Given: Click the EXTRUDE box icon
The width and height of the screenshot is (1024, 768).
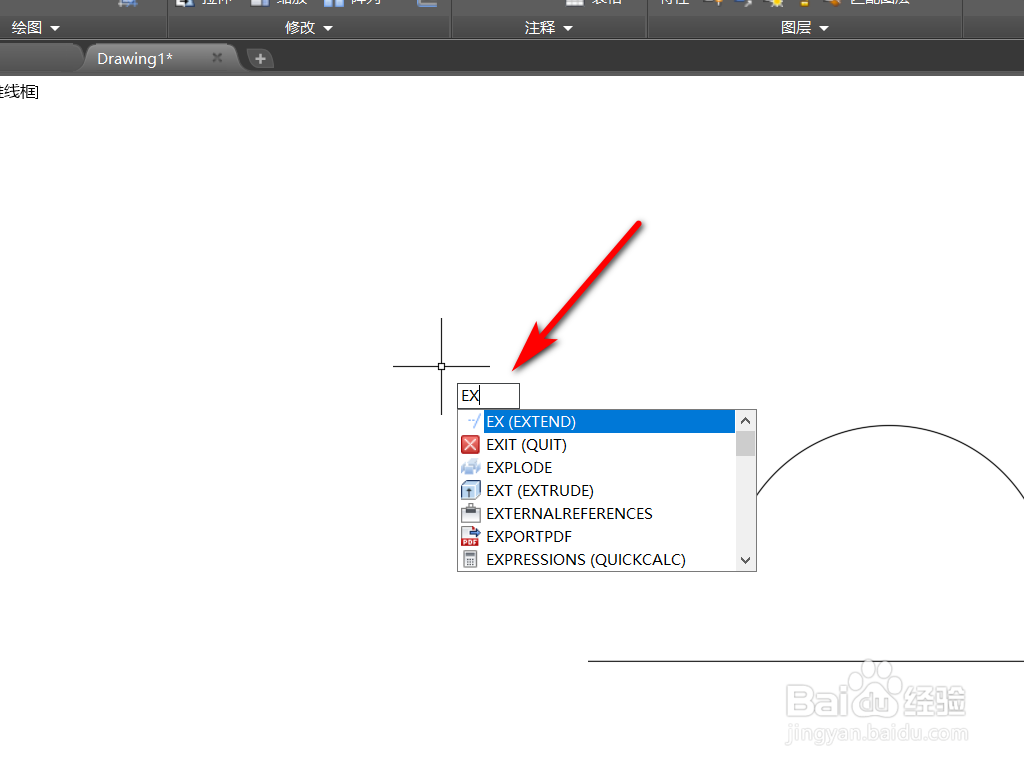Looking at the screenshot, I should 470,490.
